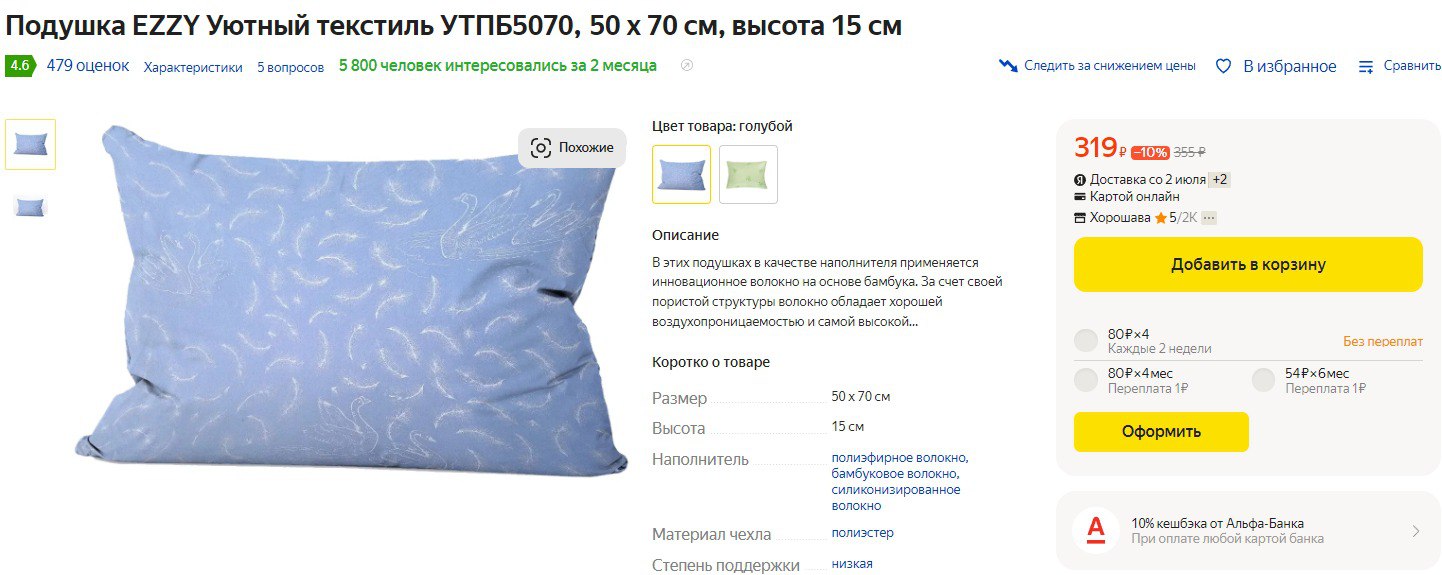
Task: Click the Alfa-Bank logo icon
Action: [1095, 530]
